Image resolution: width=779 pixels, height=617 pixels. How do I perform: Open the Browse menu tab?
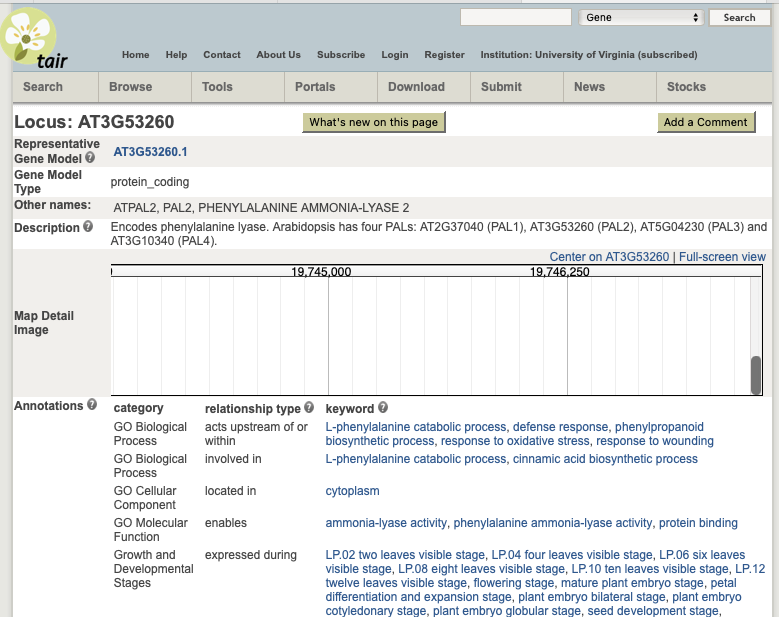(131, 87)
